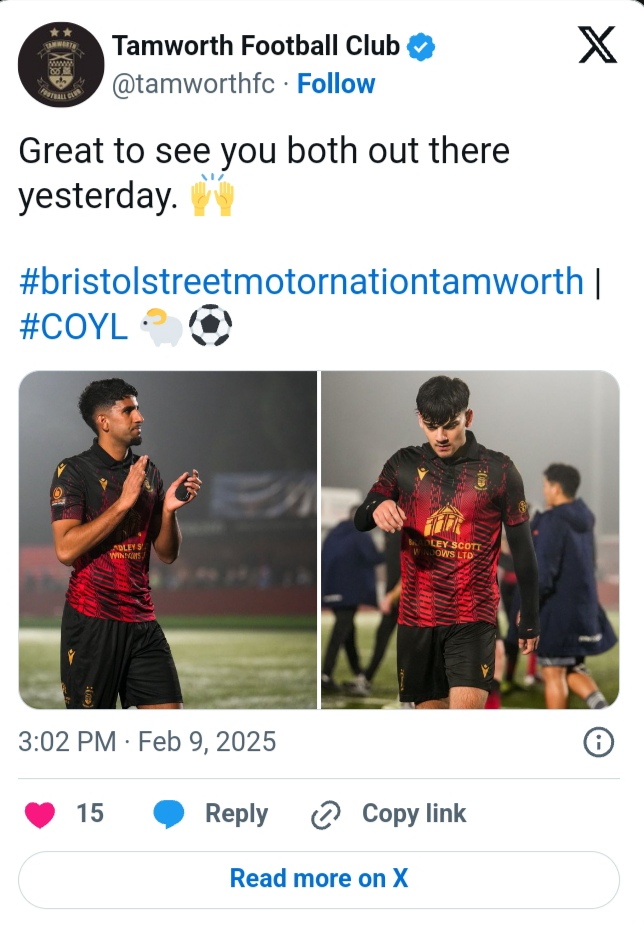The width and height of the screenshot is (644, 930).
Task: Click the Tamworth Football Club display name
Action: [255, 46]
